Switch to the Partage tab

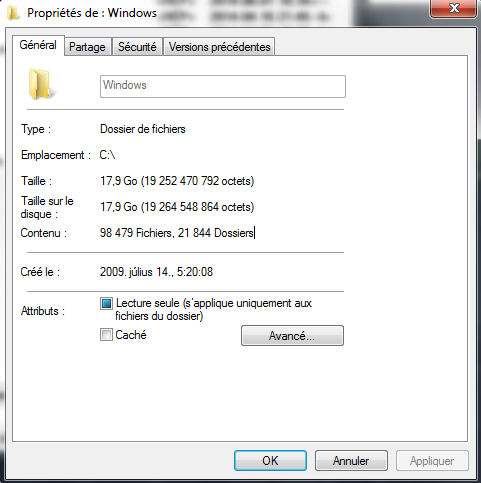pos(87,47)
